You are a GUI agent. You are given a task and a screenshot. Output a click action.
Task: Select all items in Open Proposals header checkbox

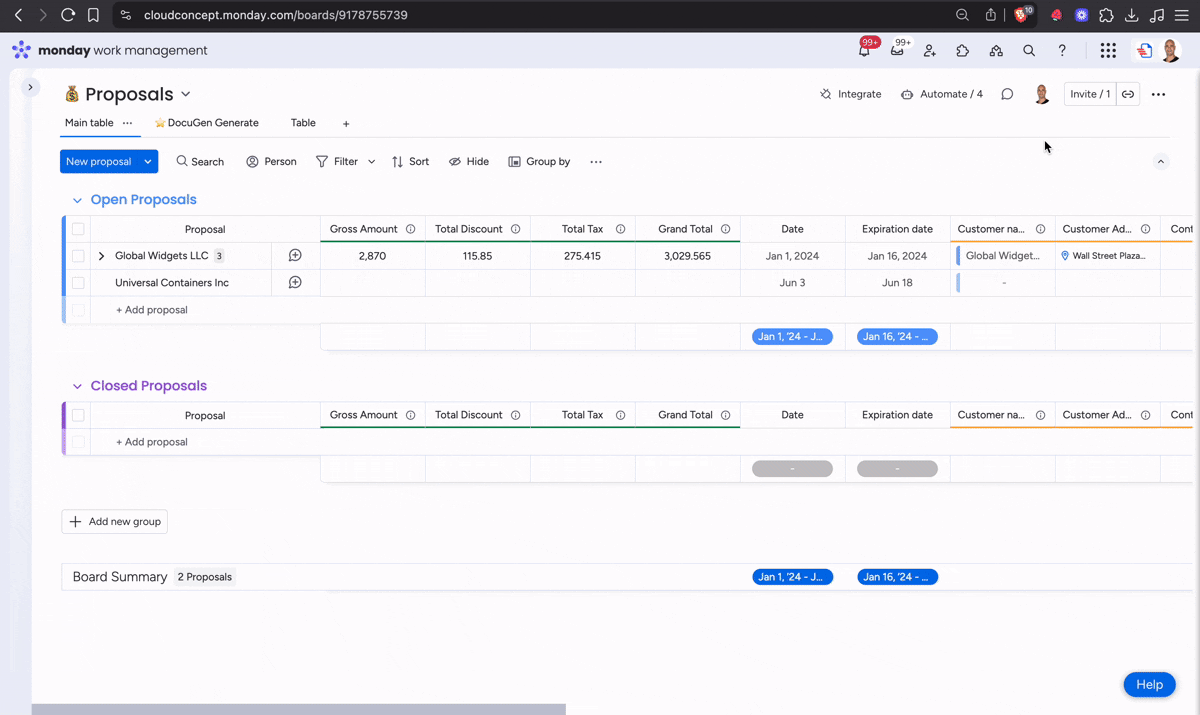tap(78, 229)
